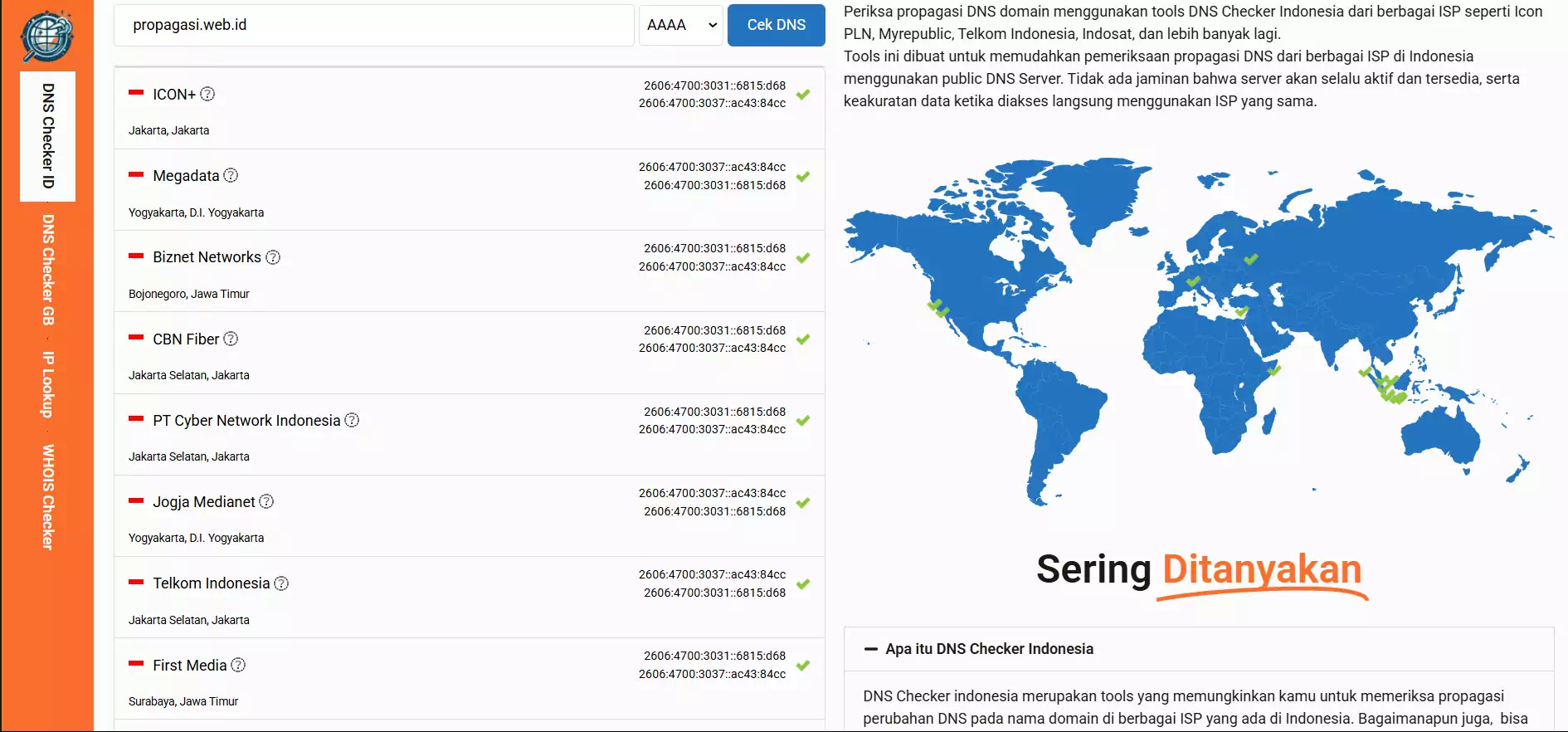Click the world map image
1568x732 pixels.
[x=1199, y=330]
